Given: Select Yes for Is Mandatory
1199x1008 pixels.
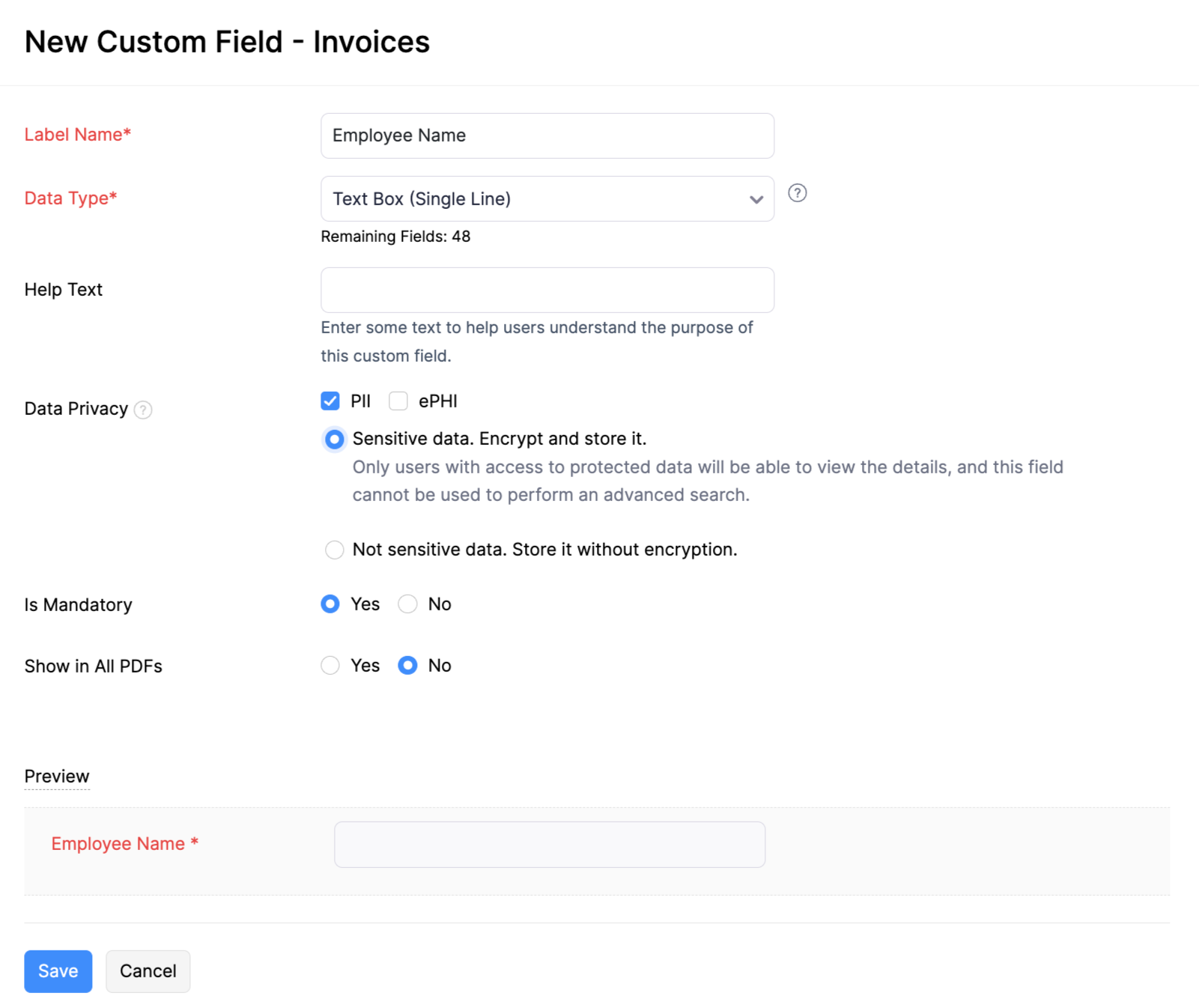Looking at the screenshot, I should [x=330, y=604].
